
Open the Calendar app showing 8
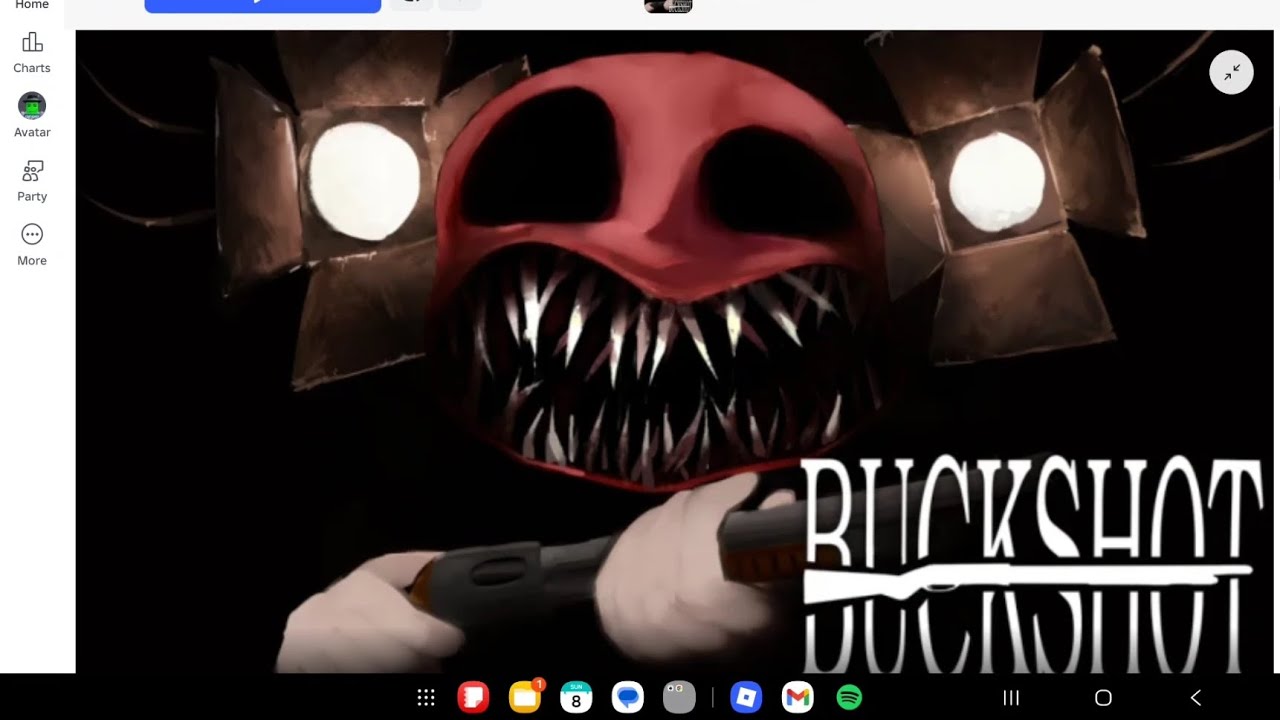coord(576,697)
